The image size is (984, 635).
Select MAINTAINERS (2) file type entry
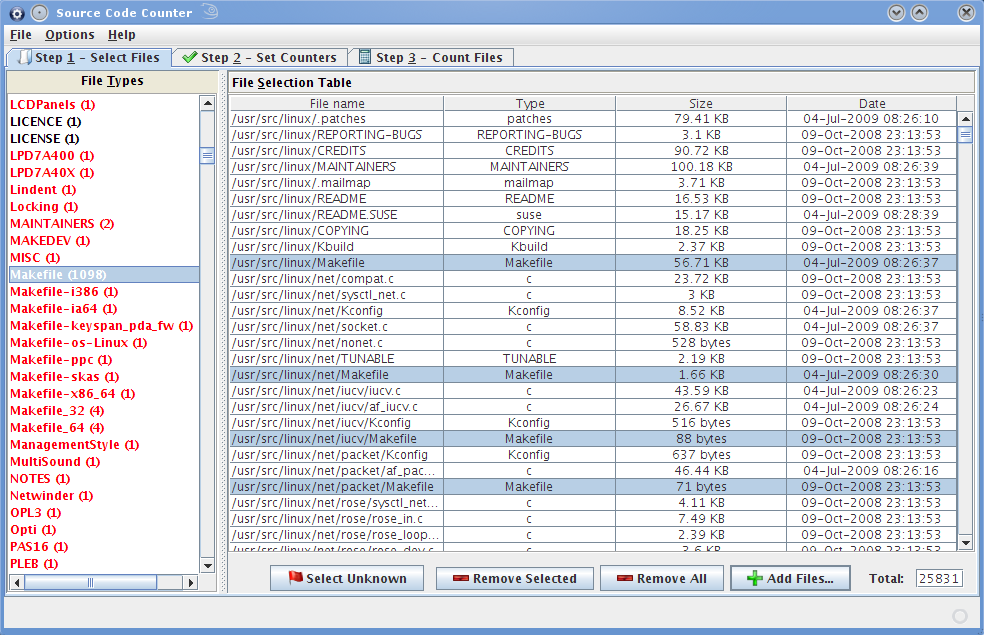61,224
